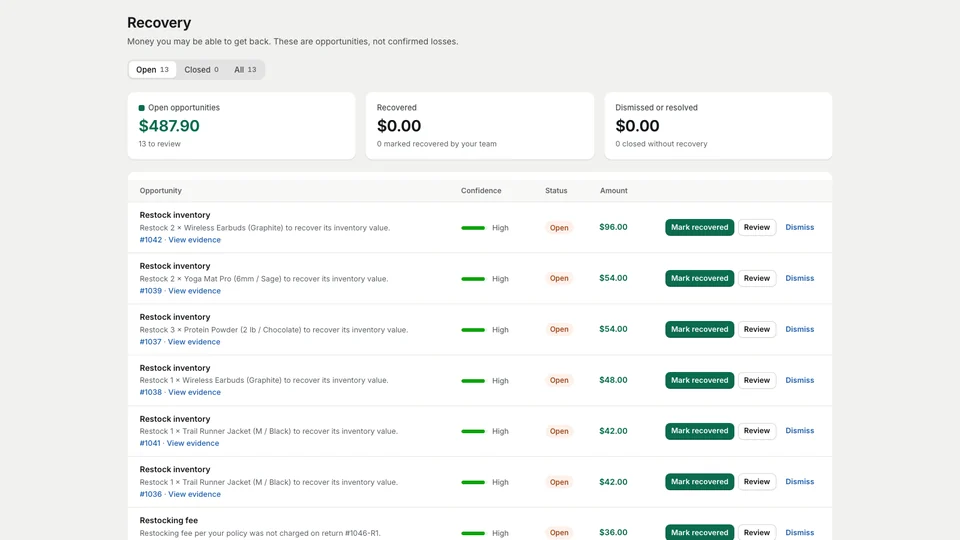Open order link #1038
The width and height of the screenshot is (960, 540).
click(151, 392)
